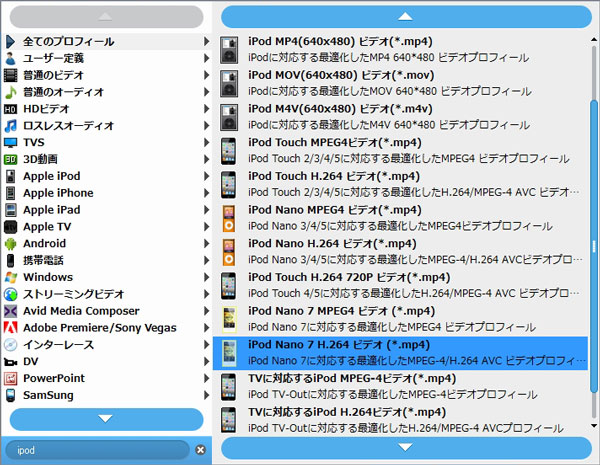Click the profile list vertical scrollbar thumb
Screen dimensions: 600x465
(594, 246)
